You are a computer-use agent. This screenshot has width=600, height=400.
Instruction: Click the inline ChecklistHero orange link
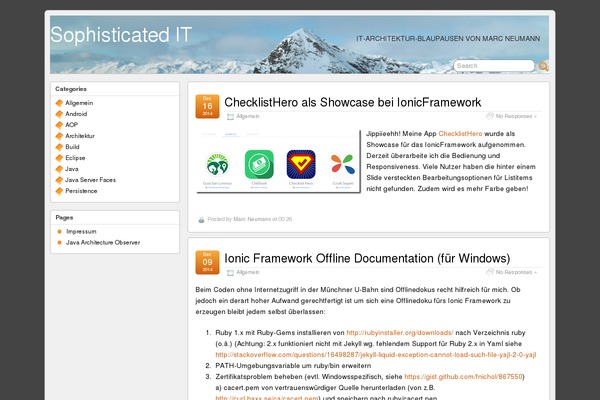pyautogui.click(x=460, y=134)
